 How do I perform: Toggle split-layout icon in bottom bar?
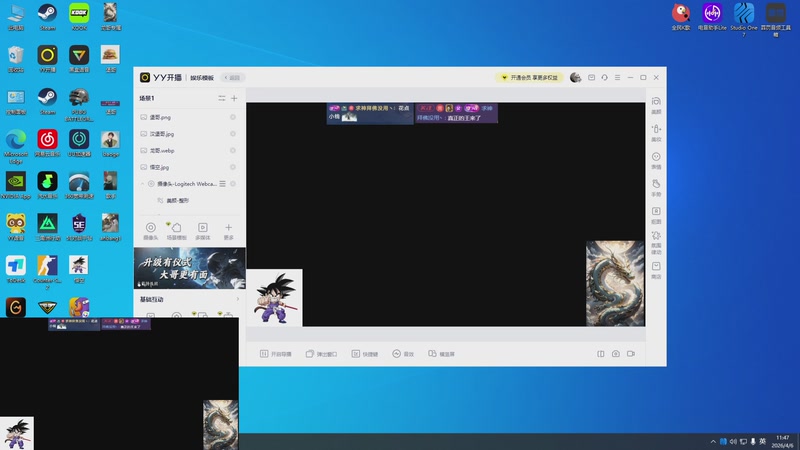[x=601, y=354]
